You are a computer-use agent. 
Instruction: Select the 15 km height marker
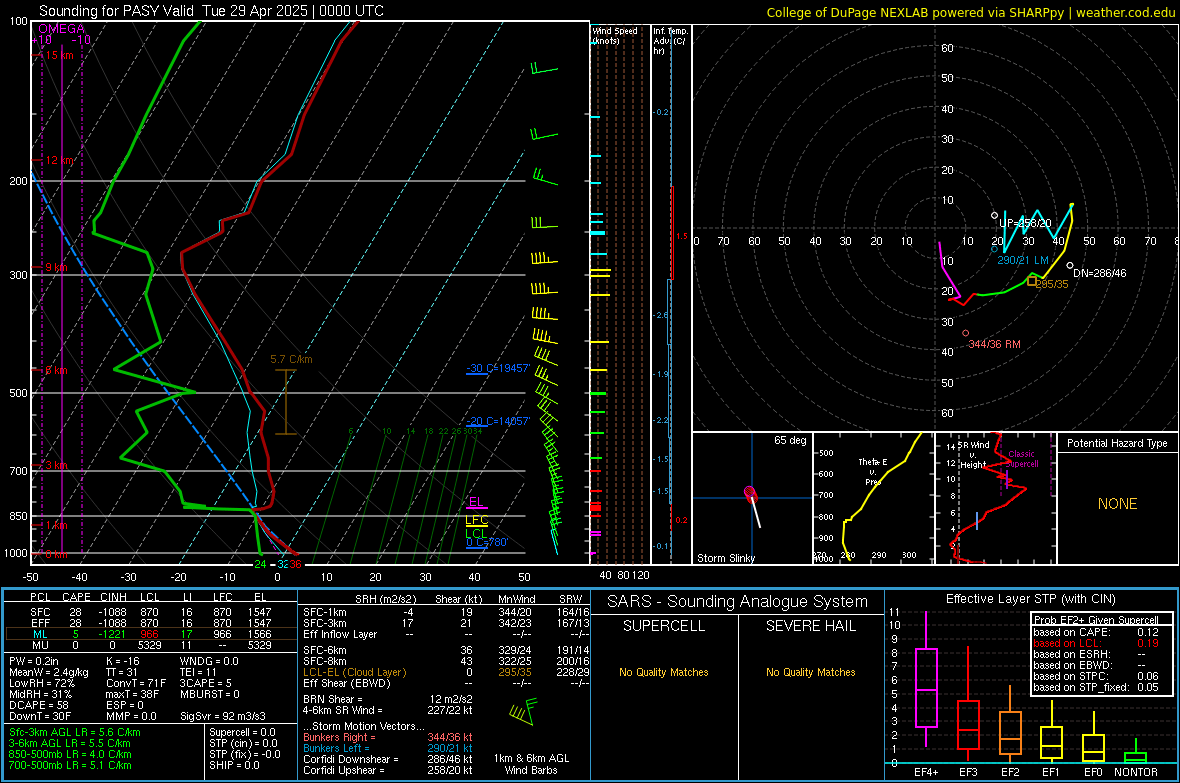(59, 55)
